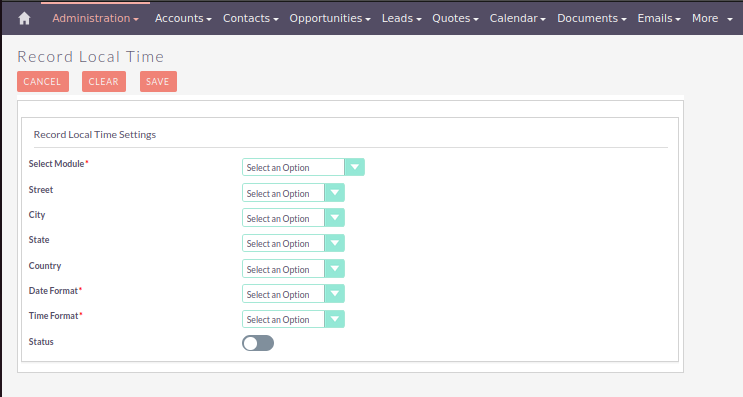Go to the home page icon

[24, 18]
